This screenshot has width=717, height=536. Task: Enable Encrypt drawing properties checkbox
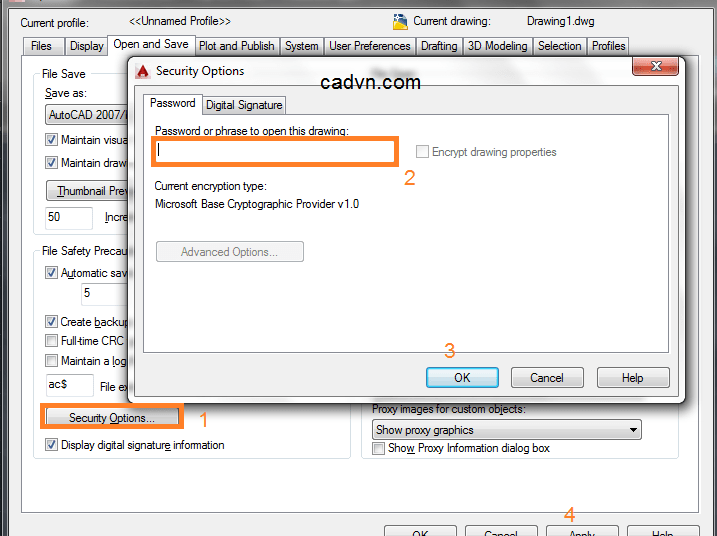coord(422,151)
